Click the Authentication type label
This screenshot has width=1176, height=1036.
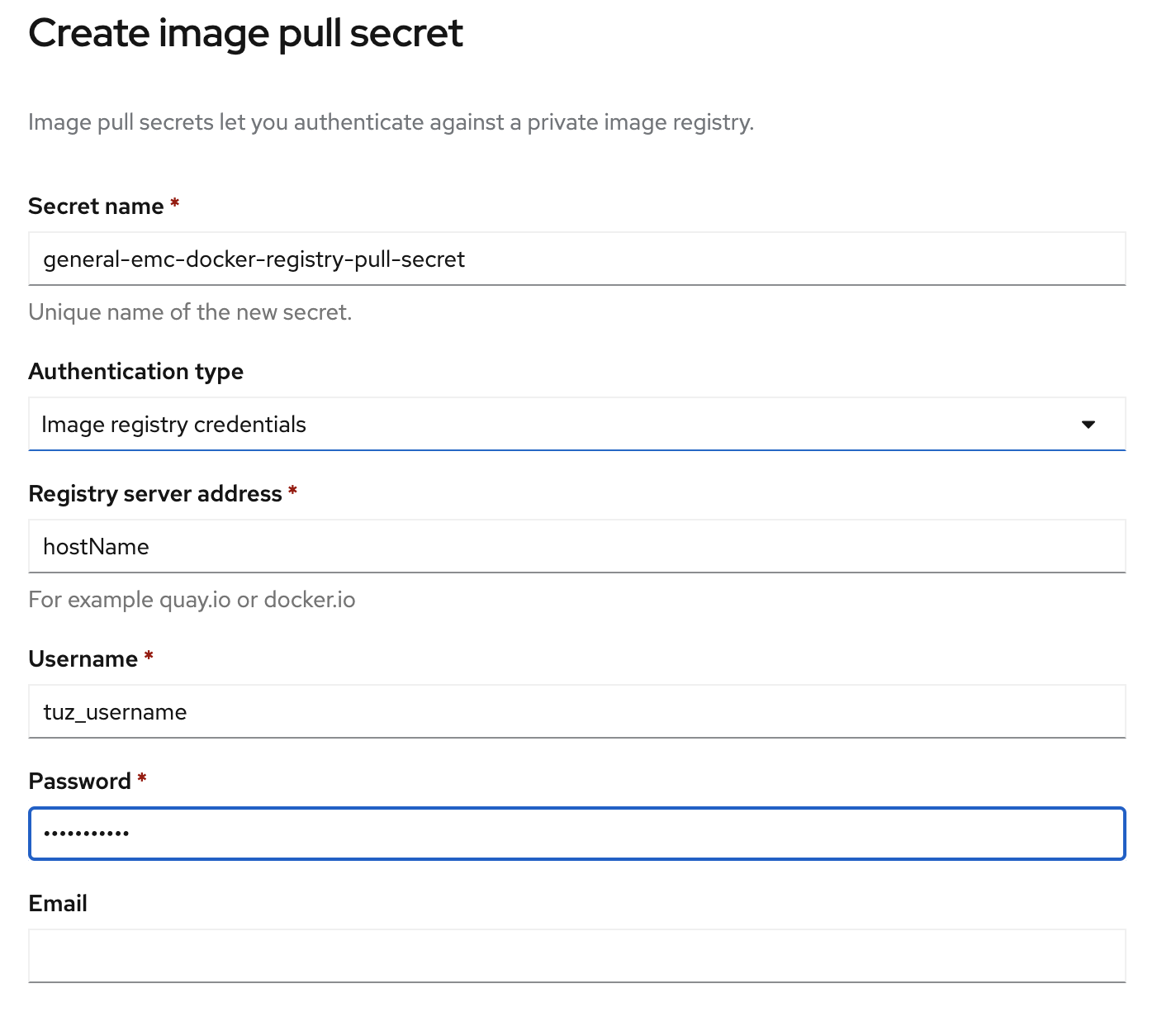(136, 372)
